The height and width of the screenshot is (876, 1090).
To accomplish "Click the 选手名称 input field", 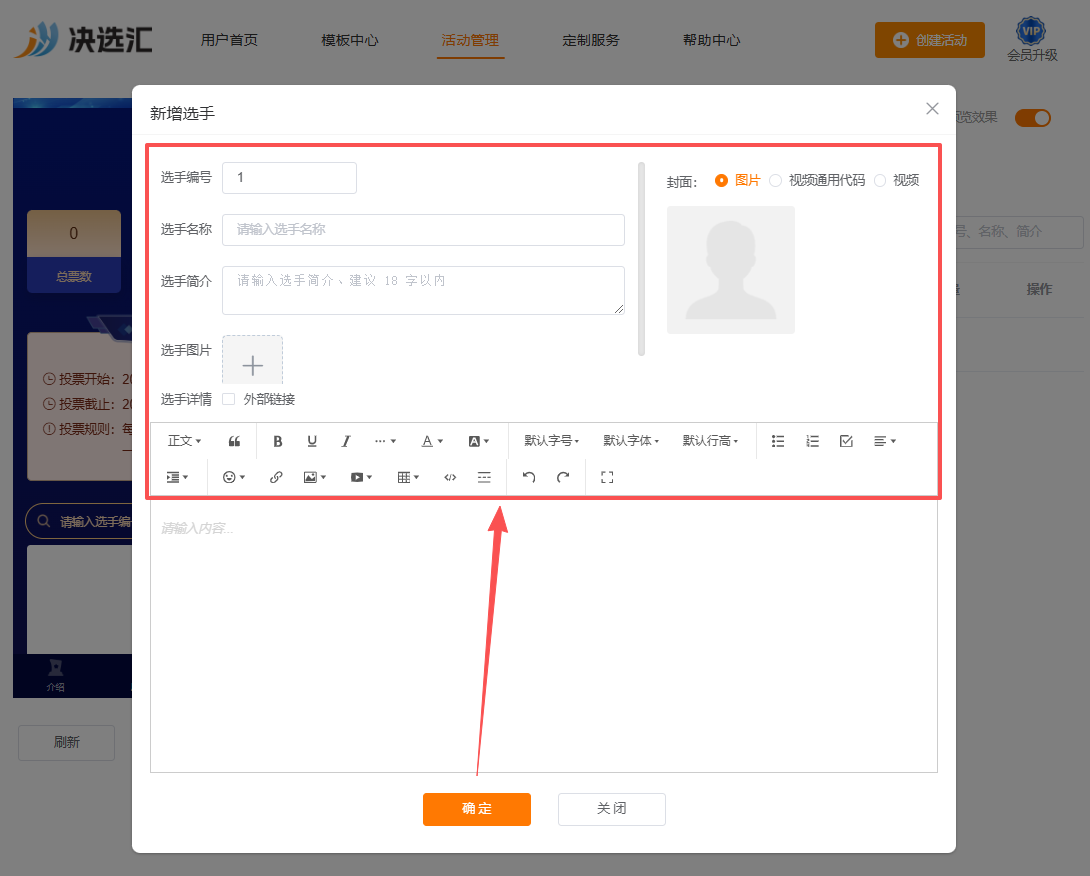I will (423, 230).
